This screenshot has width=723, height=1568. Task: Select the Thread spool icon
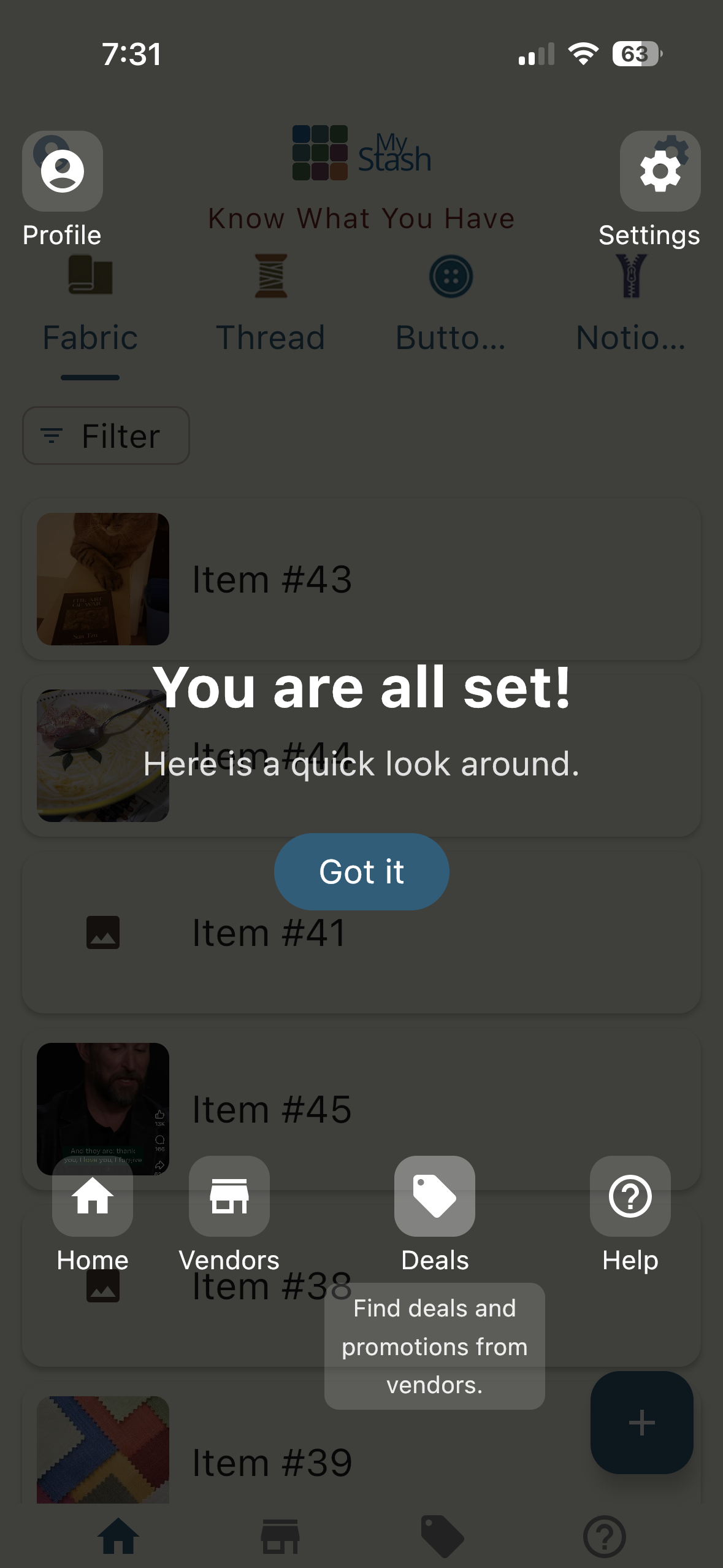(272, 277)
